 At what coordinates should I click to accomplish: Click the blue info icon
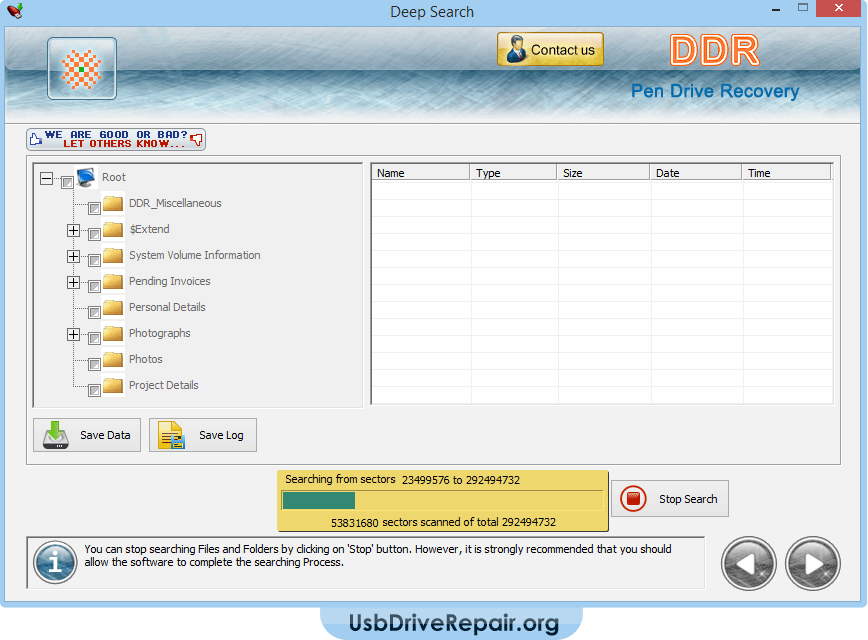click(x=55, y=562)
